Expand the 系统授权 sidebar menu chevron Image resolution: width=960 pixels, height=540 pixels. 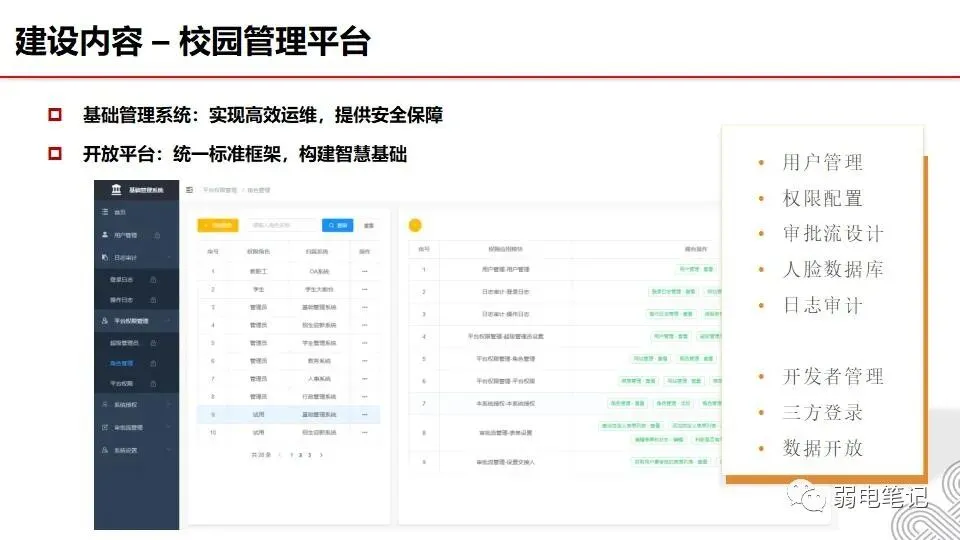coord(169,405)
